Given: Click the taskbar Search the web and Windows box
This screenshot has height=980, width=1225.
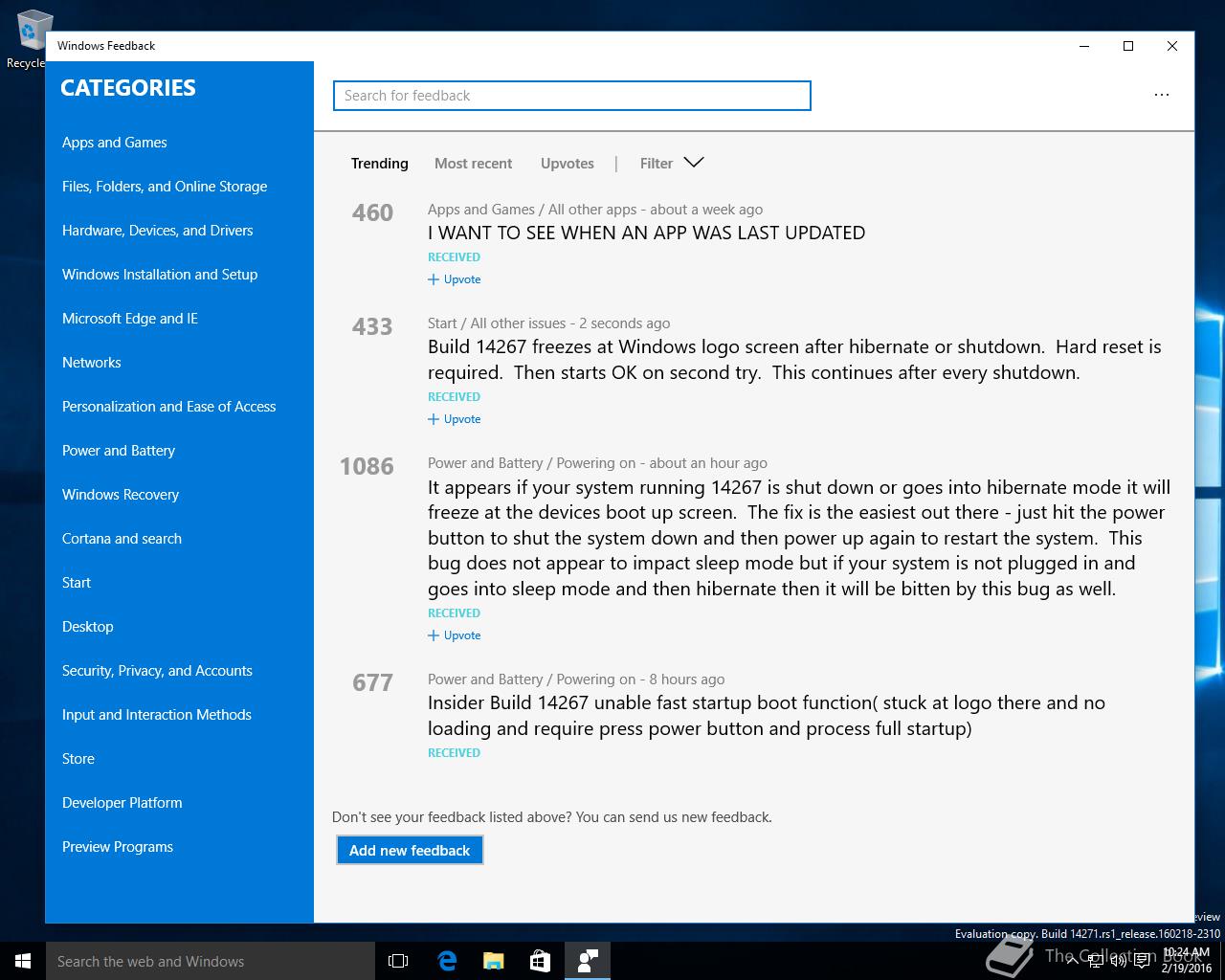Looking at the screenshot, I should coord(211,961).
